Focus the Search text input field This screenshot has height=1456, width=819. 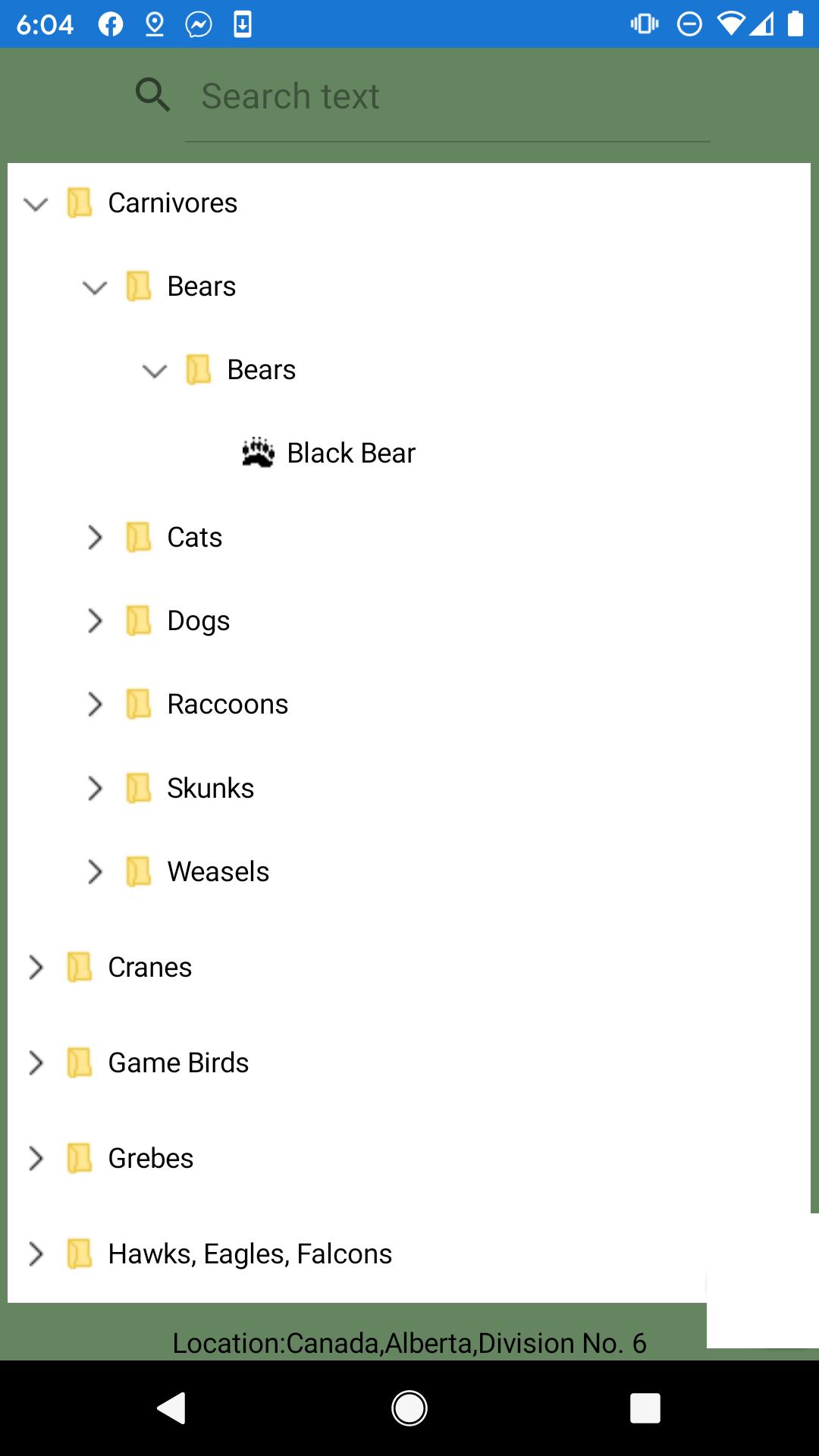pos(447,97)
